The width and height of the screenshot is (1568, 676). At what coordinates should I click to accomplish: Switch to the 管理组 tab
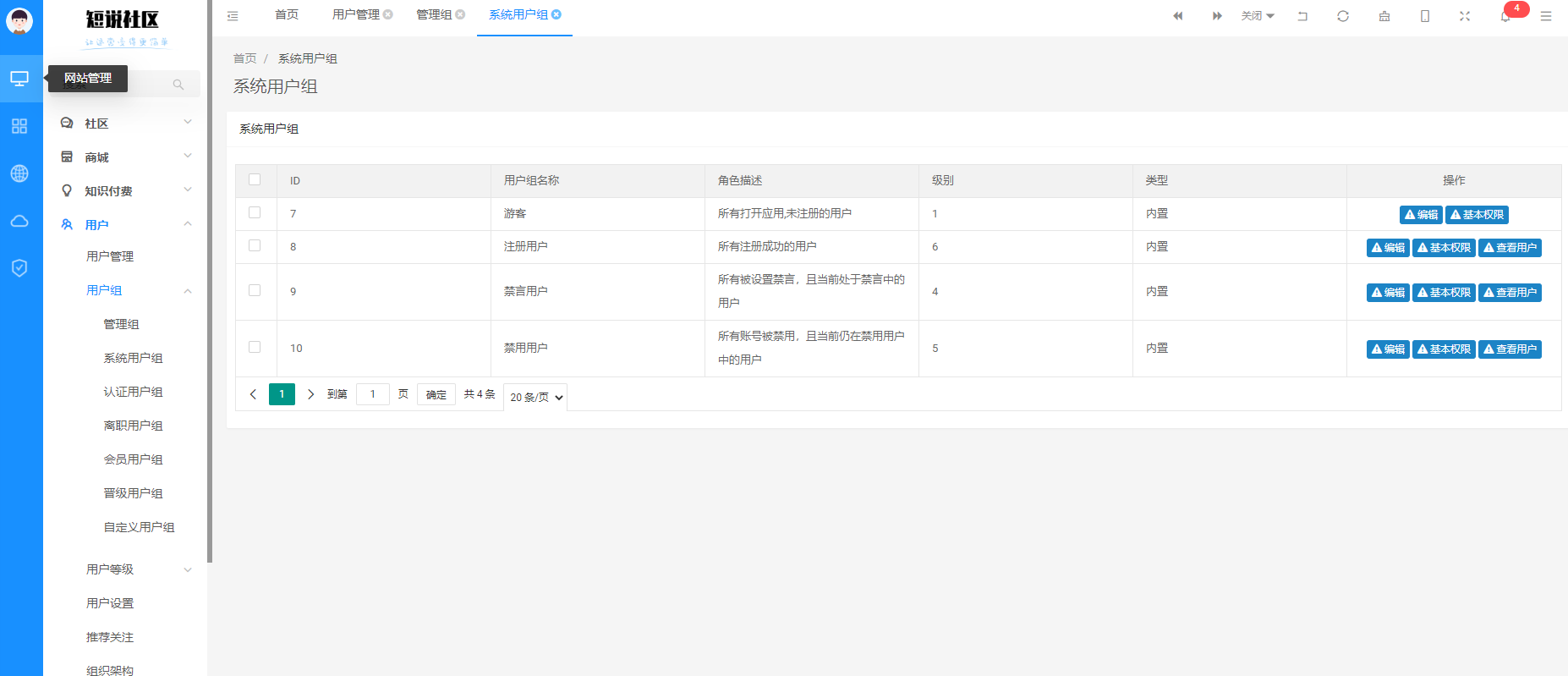point(434,14)
